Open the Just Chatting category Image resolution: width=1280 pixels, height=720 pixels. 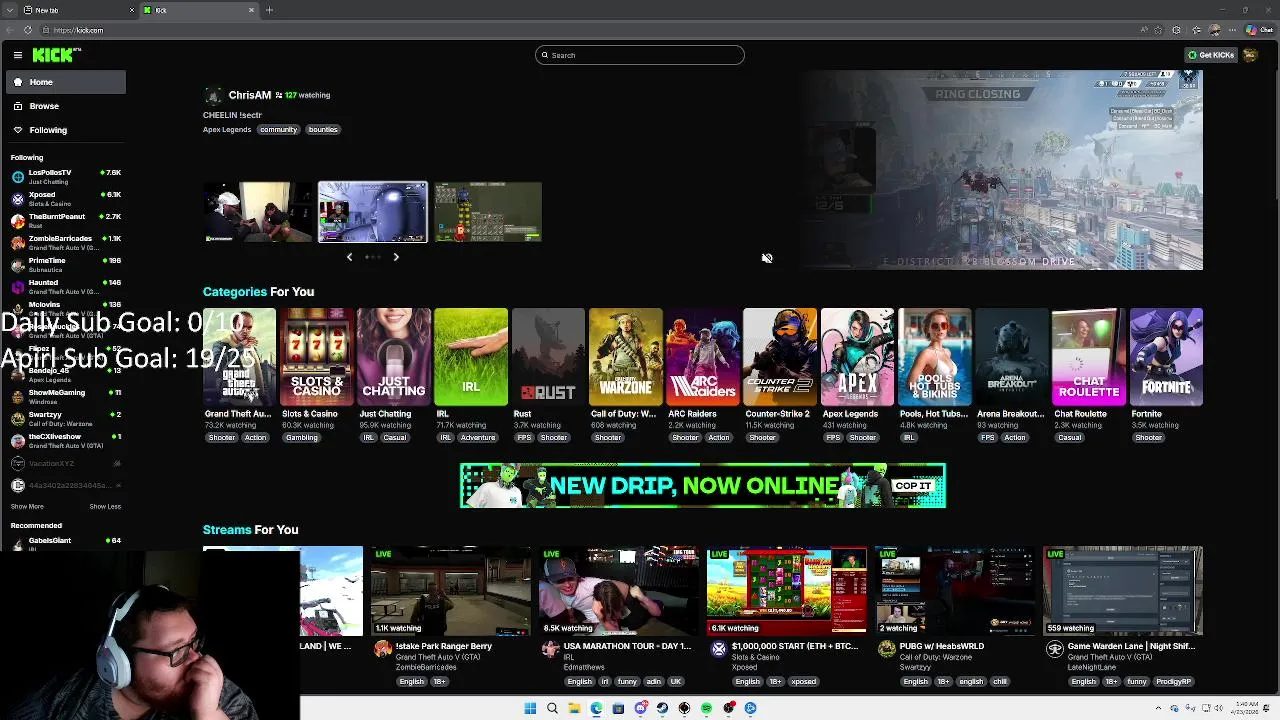coord(393,357)
